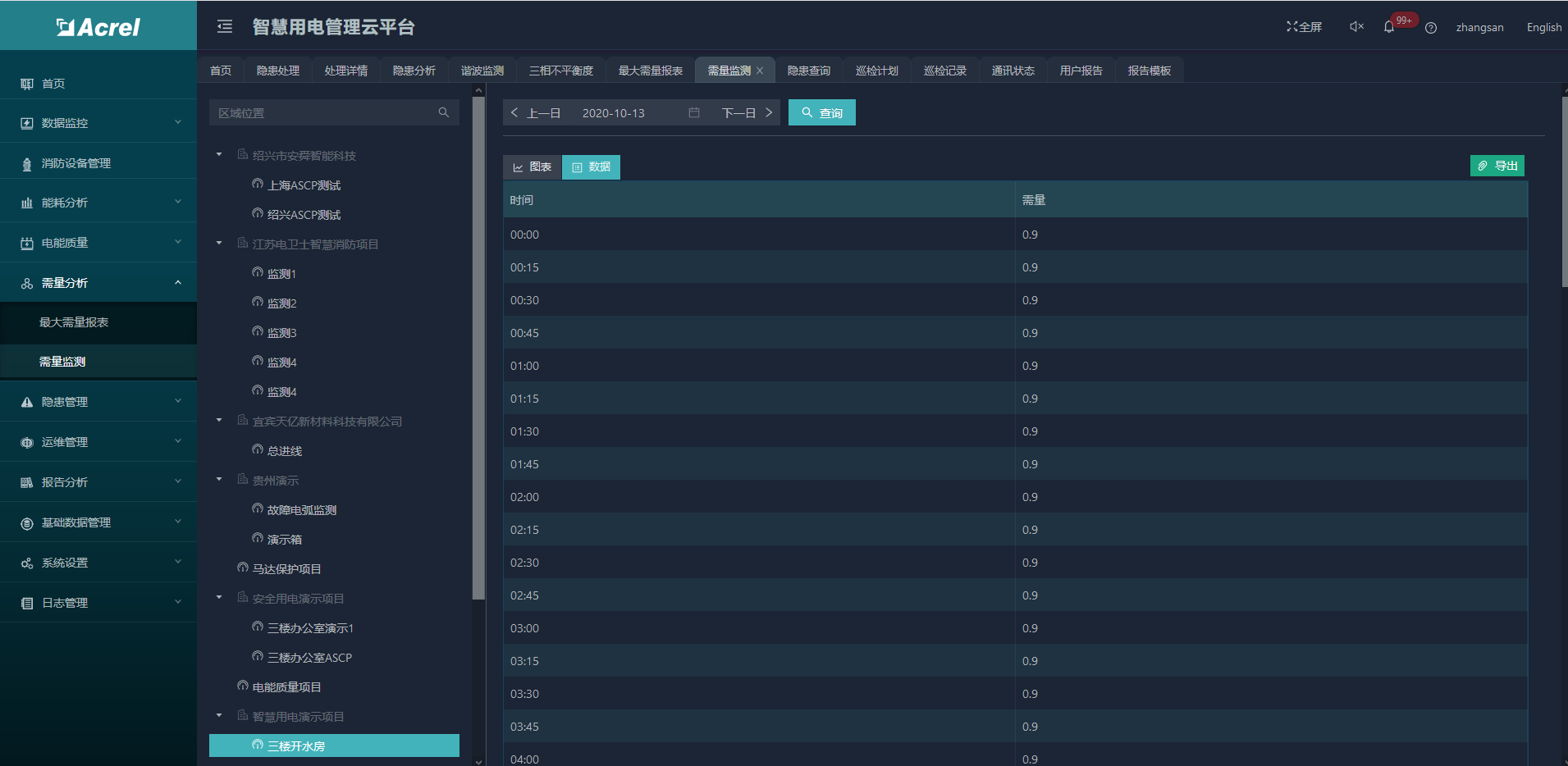Collapse 需量分析 sidebar menu
Viewport: 1568px width, 766px height.
pyautogui.click(x=98, y=283)
